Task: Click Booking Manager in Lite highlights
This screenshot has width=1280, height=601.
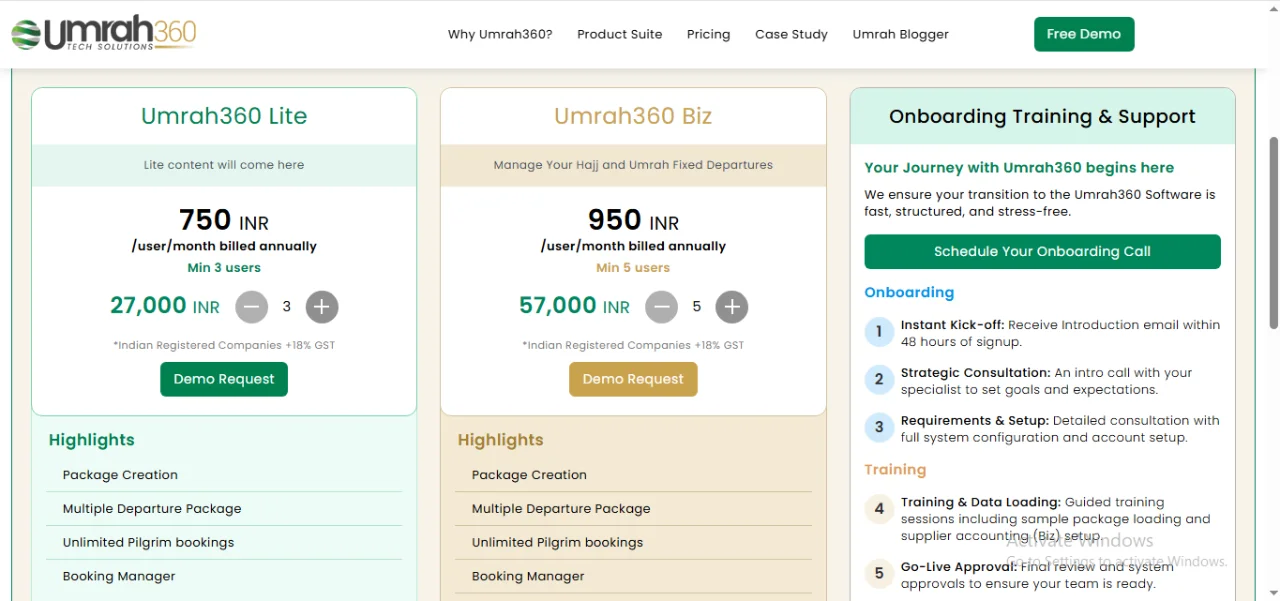Action: click(119, 577)
